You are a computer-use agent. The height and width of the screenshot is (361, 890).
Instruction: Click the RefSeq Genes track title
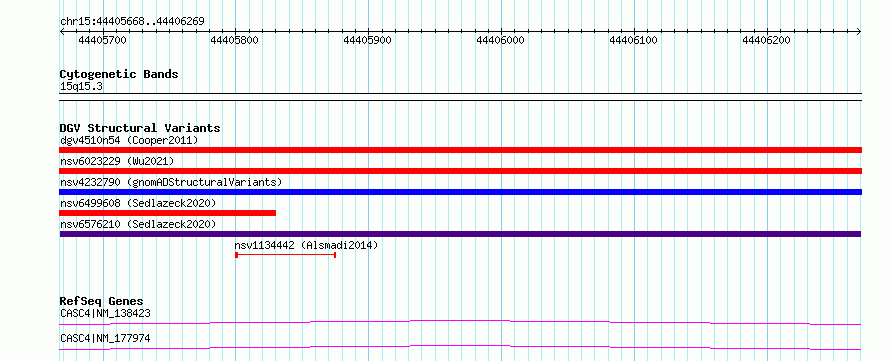point(102,301)
